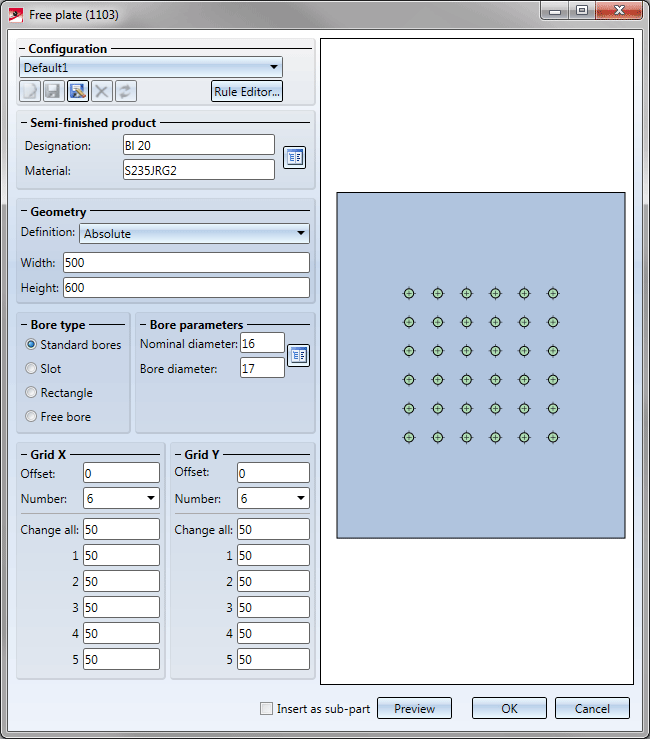The height and width of the screenshot is (739, 650).
Task: Click the Cancel button
Action: coord(592,708)
